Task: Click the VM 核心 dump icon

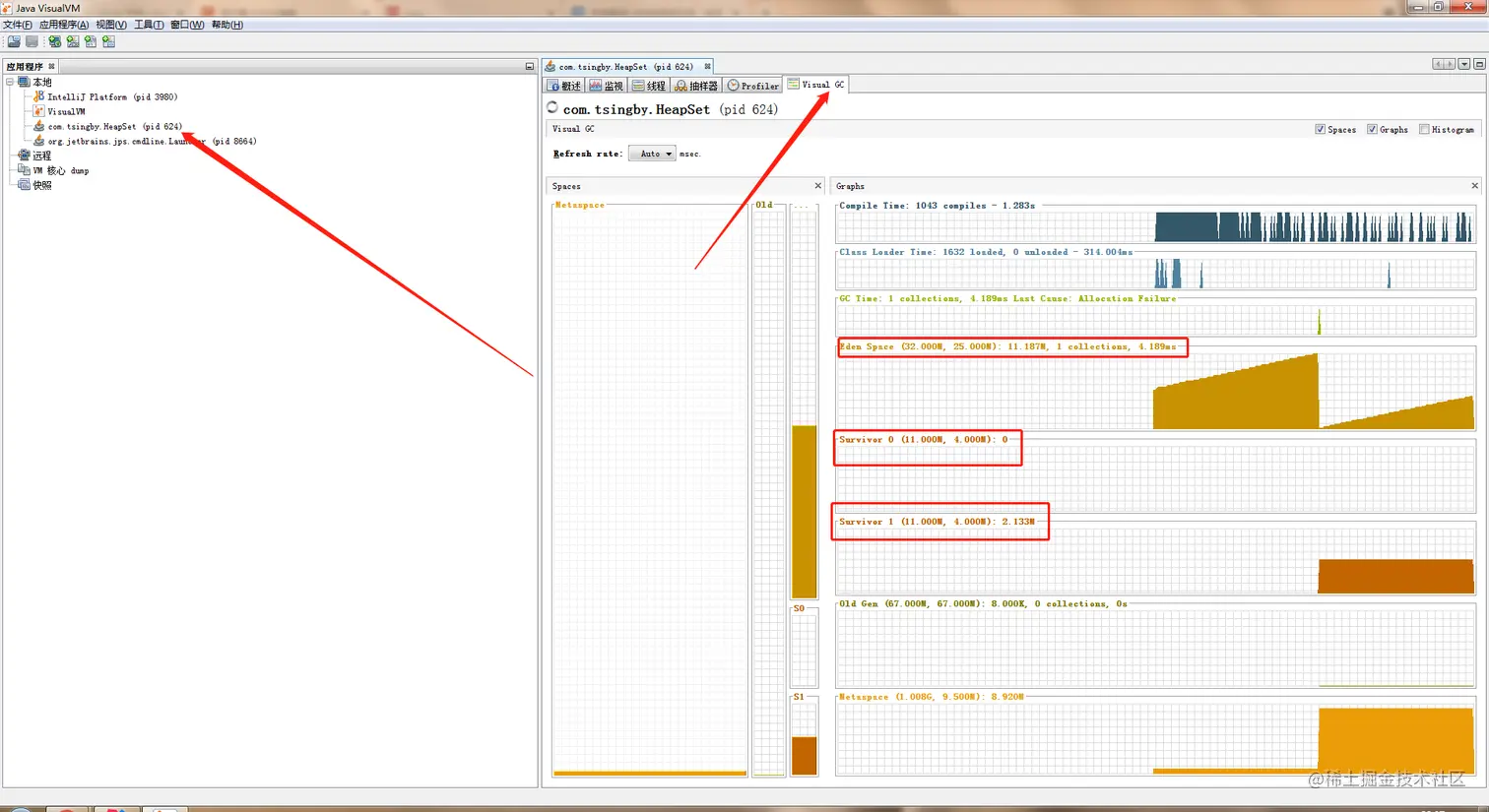Action: (x=24, y=170)
